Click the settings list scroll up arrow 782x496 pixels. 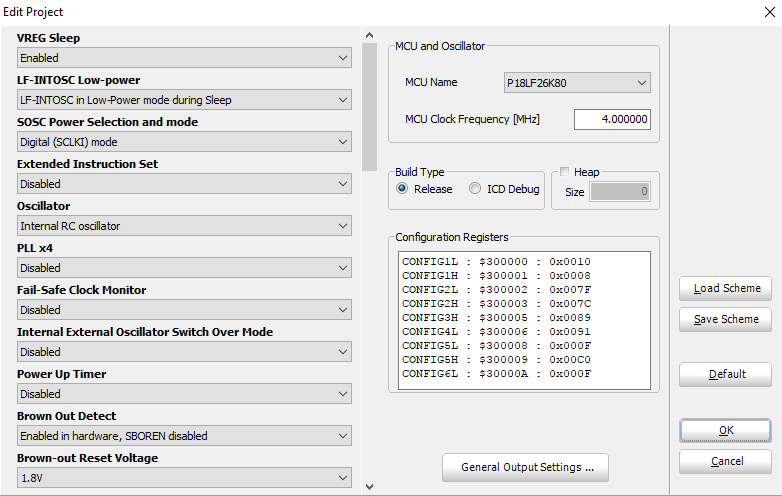pos(369,35)
